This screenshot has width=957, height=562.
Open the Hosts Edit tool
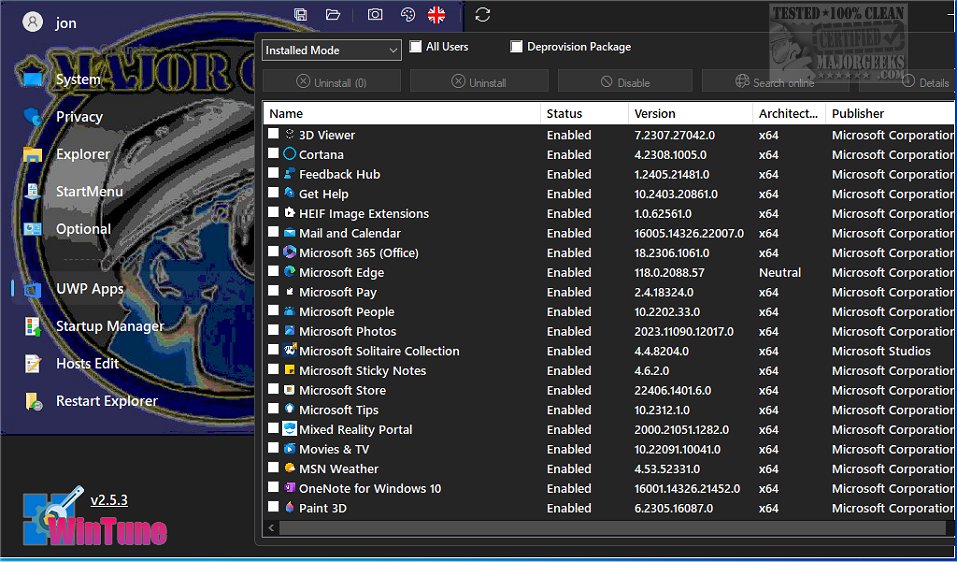point(87,364)
